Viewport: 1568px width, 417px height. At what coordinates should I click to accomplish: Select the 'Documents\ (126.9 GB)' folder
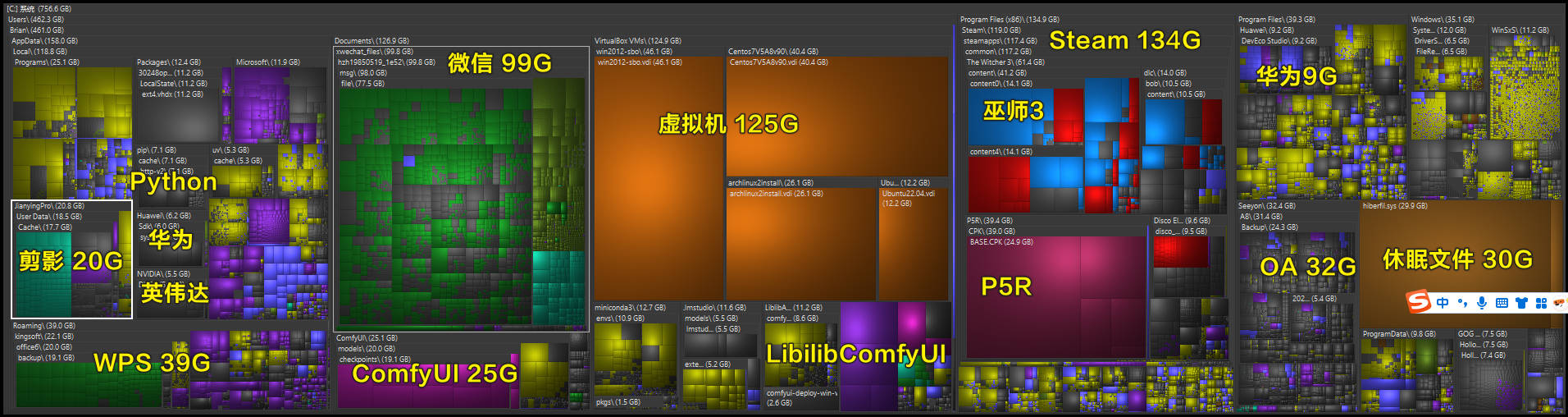click(372, 41)
